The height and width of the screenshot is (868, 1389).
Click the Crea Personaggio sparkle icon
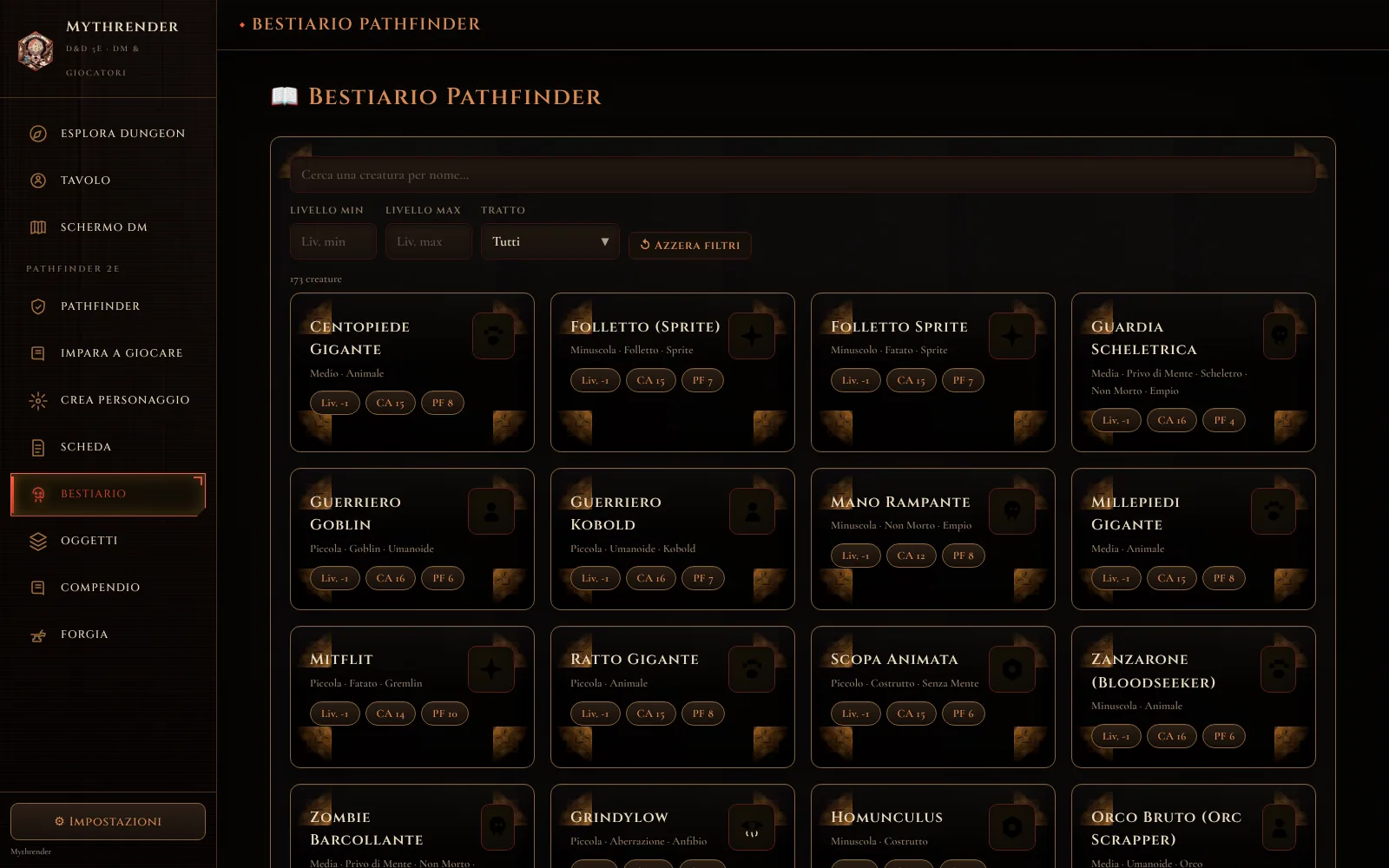point(38,400)
